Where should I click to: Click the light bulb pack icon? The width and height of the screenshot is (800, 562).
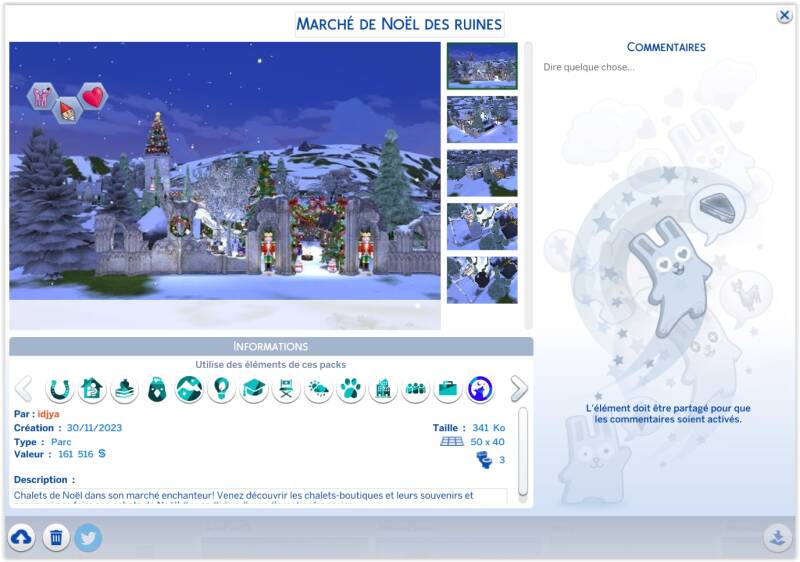coord(221,390)
